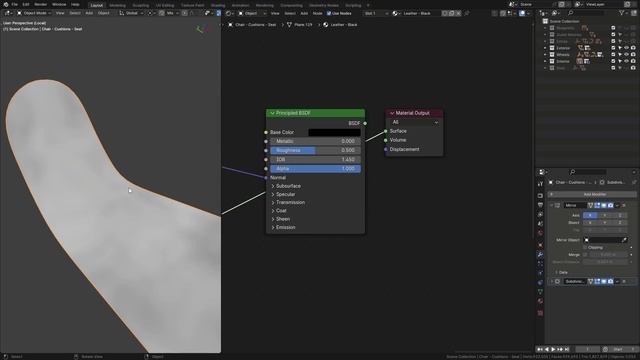Click the Mirror Object eyedropper icon

pos(624,240)
